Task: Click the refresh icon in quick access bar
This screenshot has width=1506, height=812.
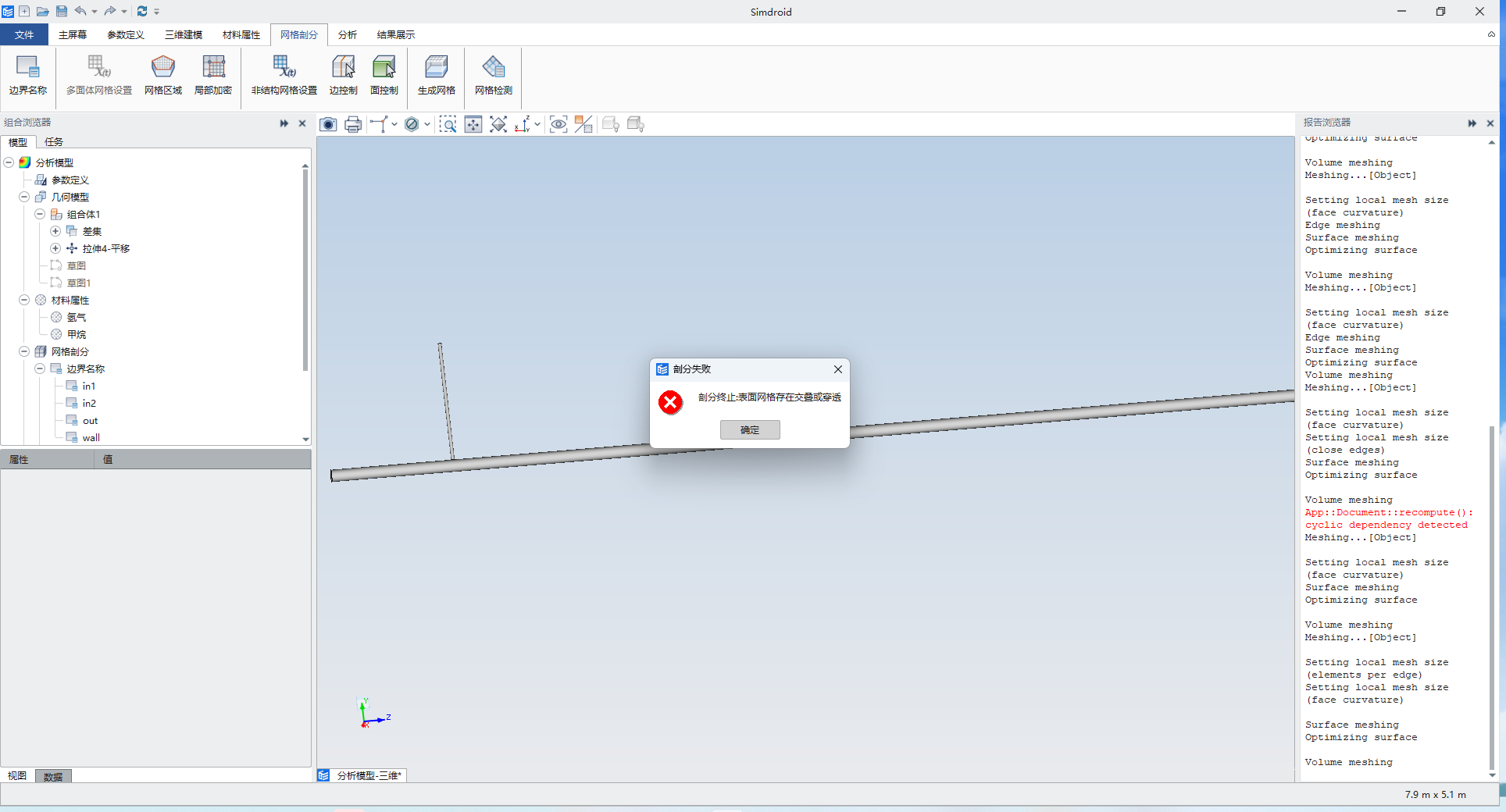Action: point(142,11)
